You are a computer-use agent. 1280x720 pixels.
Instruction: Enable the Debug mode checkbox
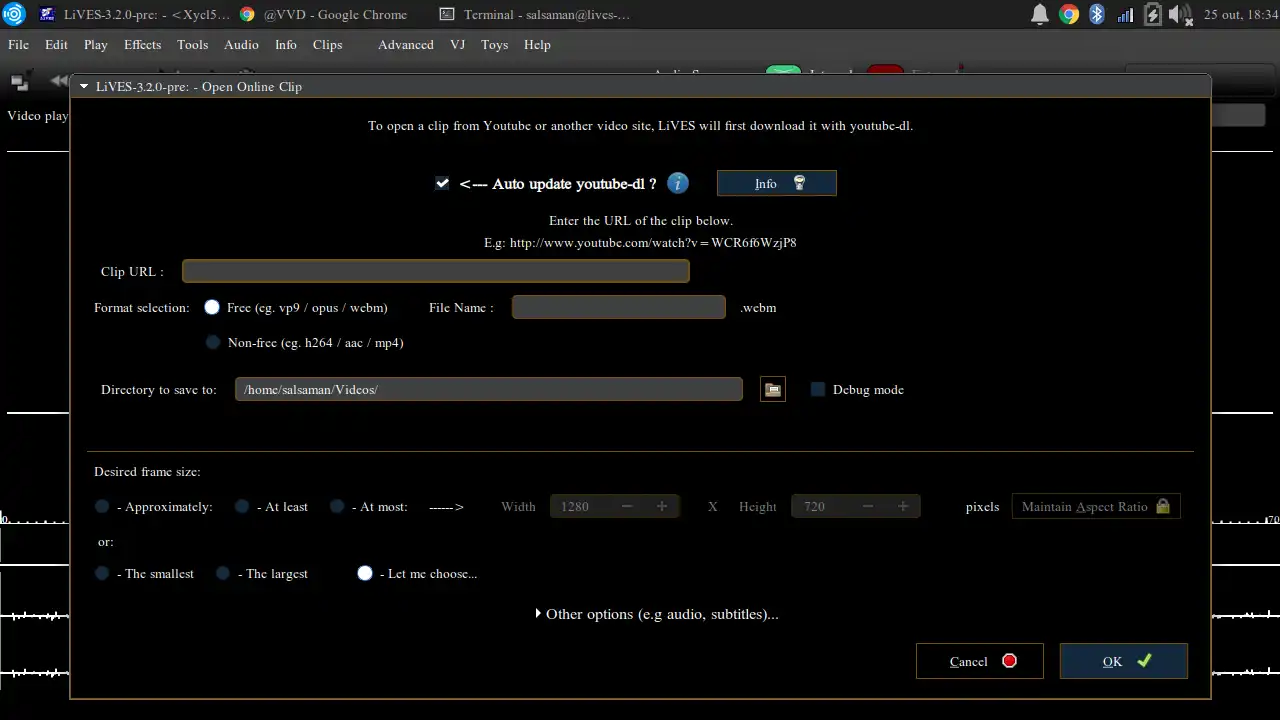(x=818, y=389)
